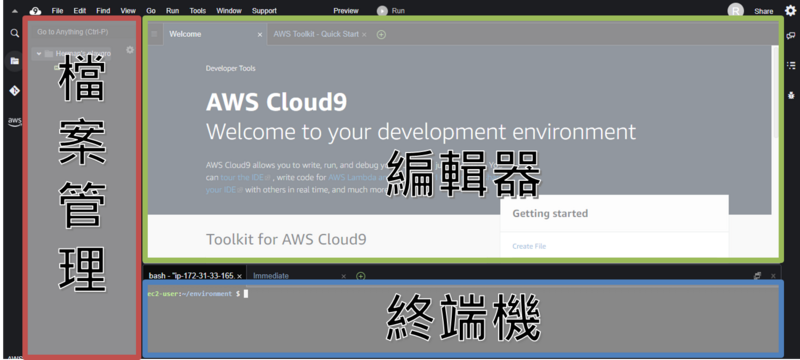Click the Share button
The image size is (800, 360).
pos(764,11)
